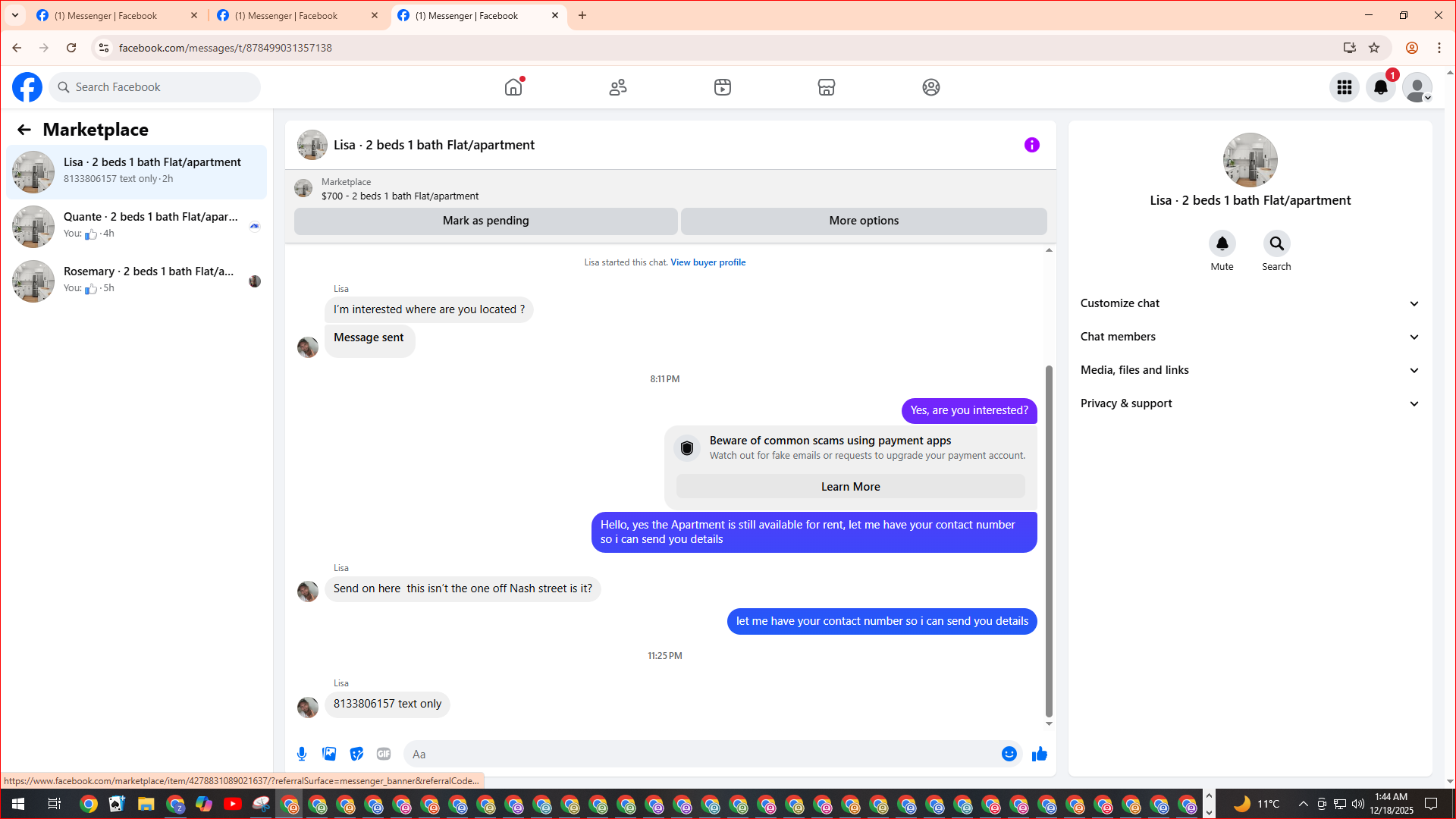Open the notifications bell
The image size is (1456, 819).
point(1380,87)
